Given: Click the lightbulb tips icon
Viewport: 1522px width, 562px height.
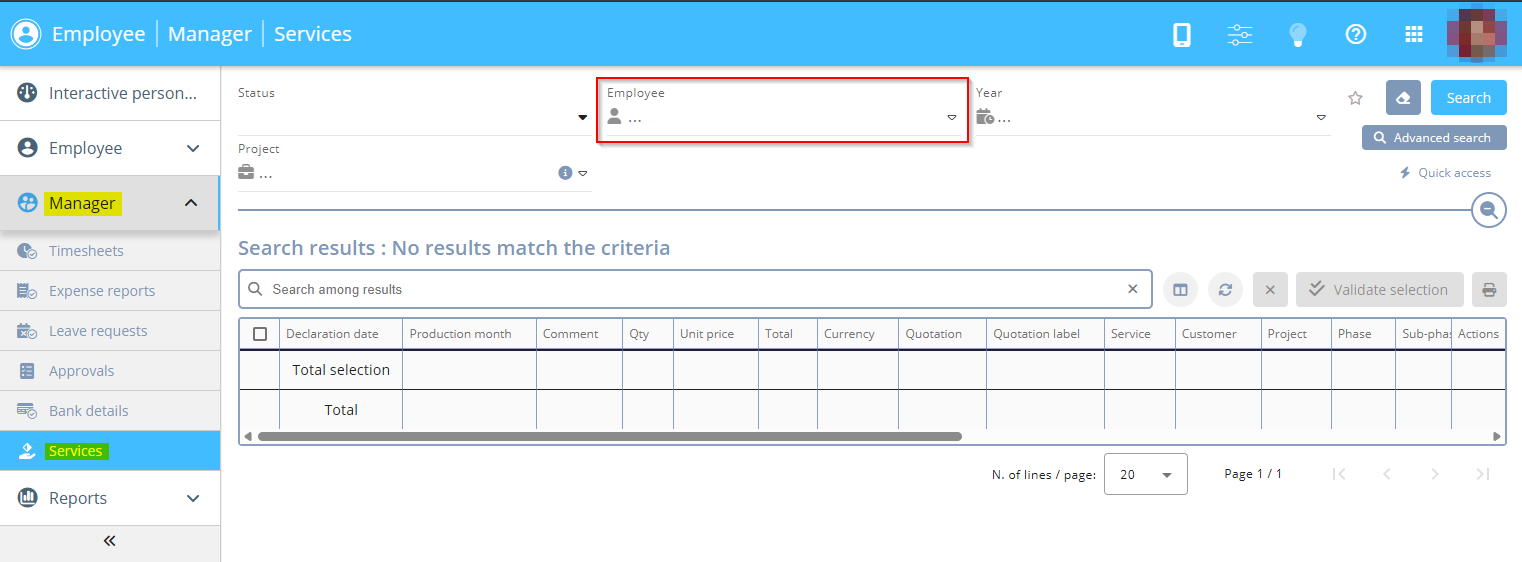Looking at the screenshot, I should tap(1298, 34).
